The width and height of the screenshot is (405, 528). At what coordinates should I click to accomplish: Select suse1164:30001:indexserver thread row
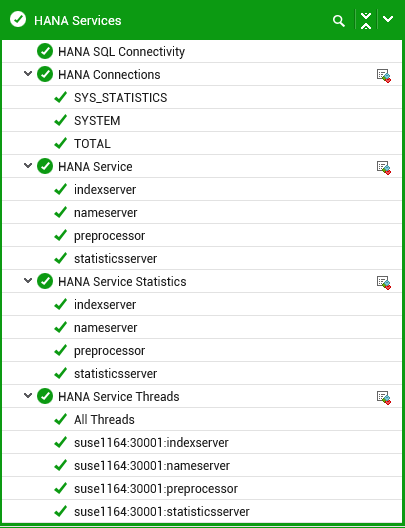[202, 442]
